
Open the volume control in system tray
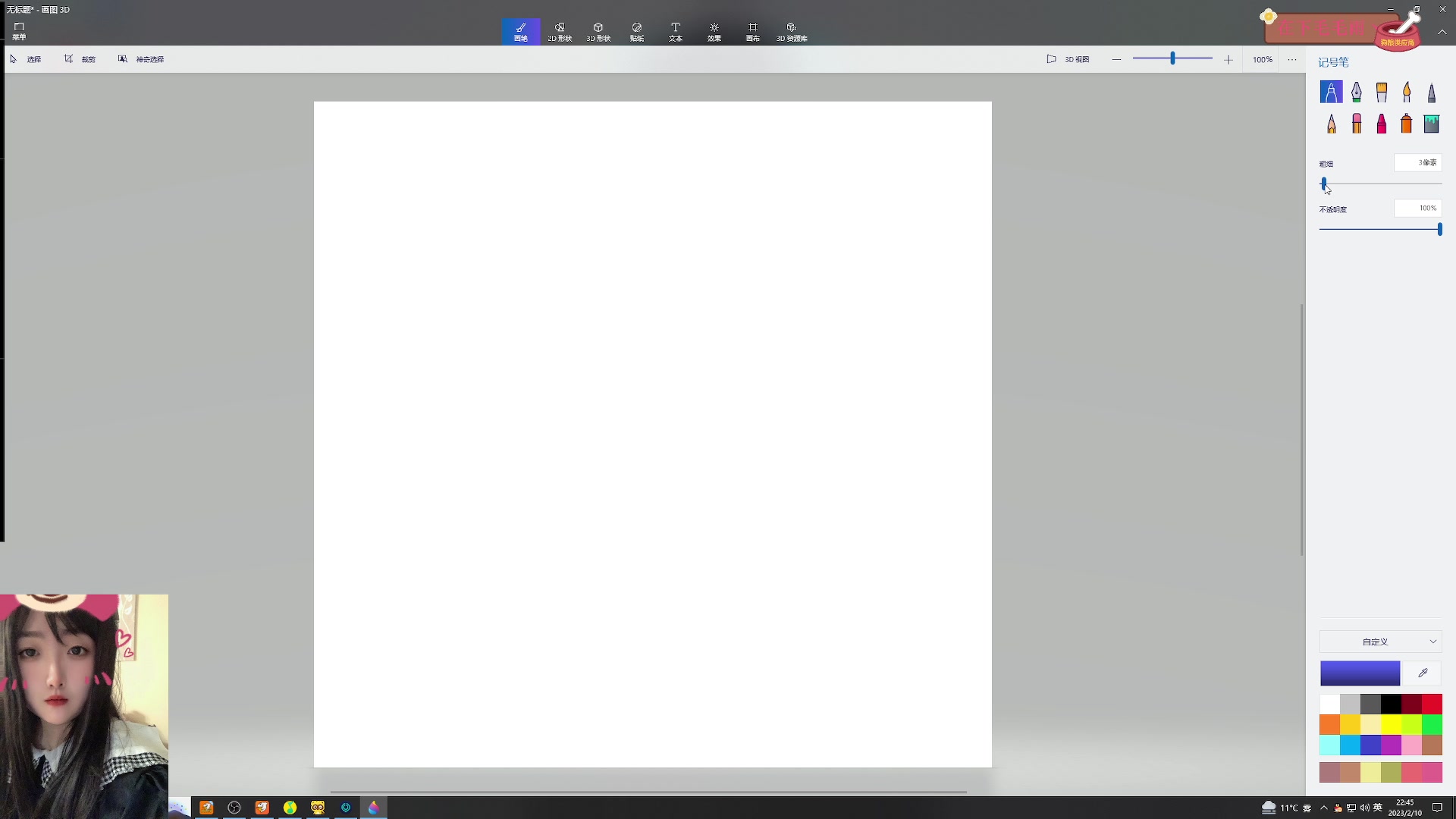1364,808
